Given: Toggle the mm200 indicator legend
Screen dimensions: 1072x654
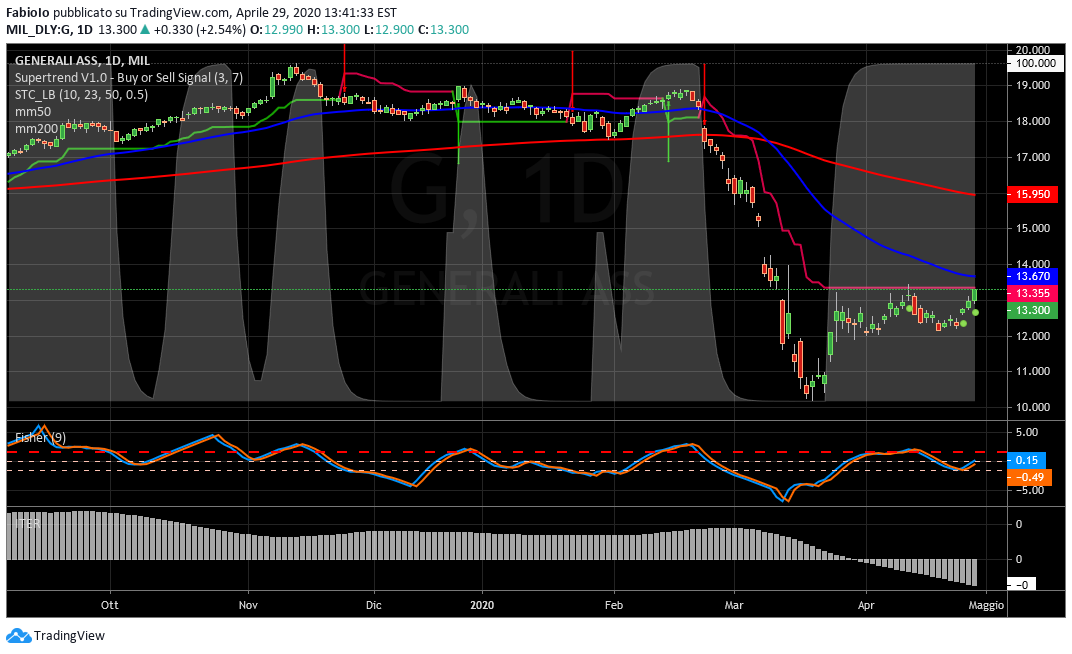Looking at the screenshot, I should [35, 129].
